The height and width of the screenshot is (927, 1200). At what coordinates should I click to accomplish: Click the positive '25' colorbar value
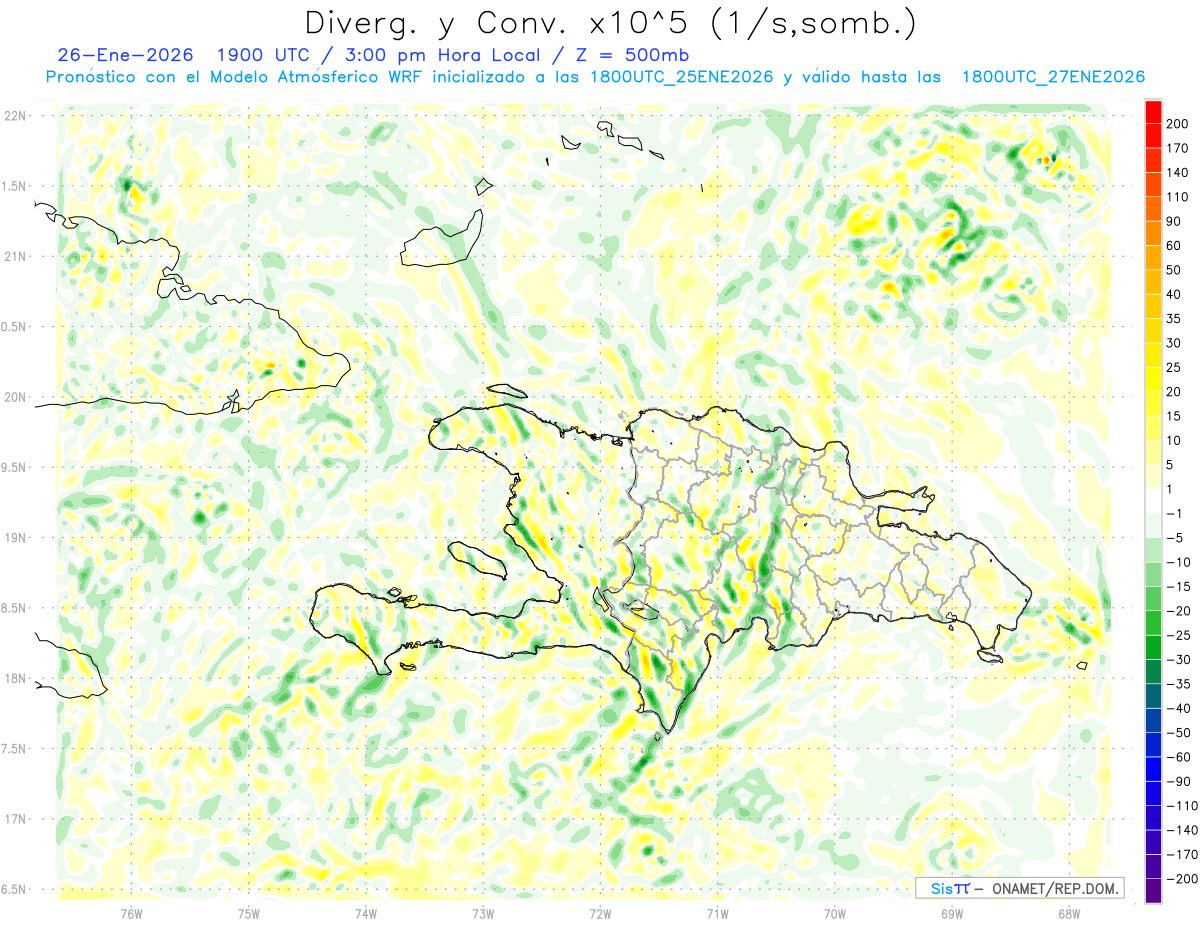click(x=1175, y=367)
